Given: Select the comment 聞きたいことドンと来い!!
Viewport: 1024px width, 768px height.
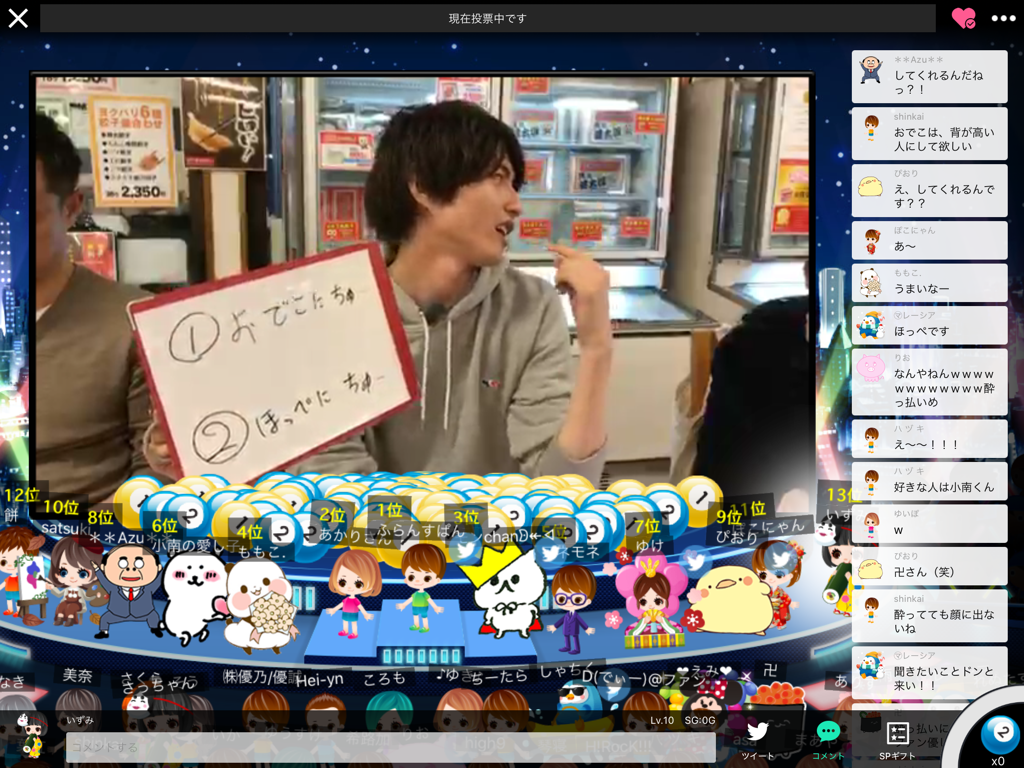Looking at the screenshot, I should coord(929,673).
